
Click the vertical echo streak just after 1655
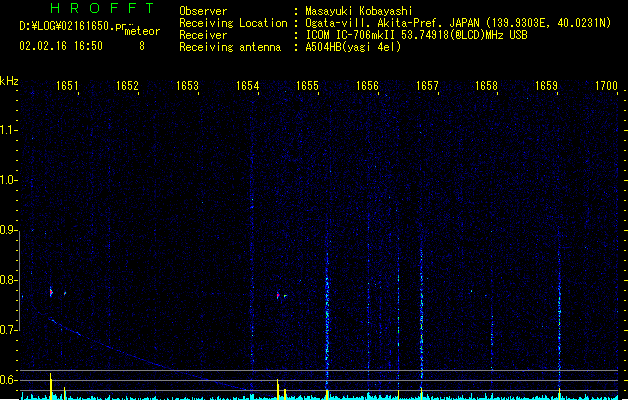[327, 321]
